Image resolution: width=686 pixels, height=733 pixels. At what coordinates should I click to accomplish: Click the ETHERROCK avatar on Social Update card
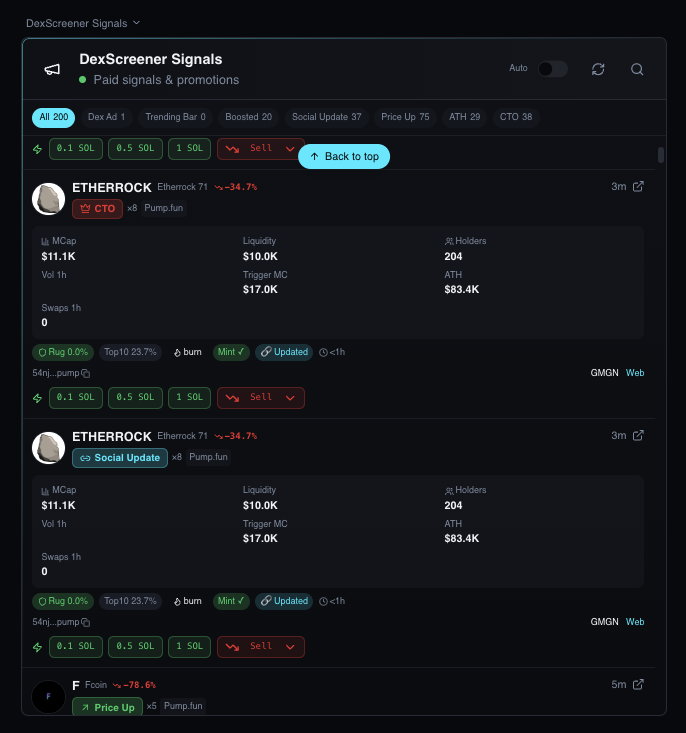[49, 448]
